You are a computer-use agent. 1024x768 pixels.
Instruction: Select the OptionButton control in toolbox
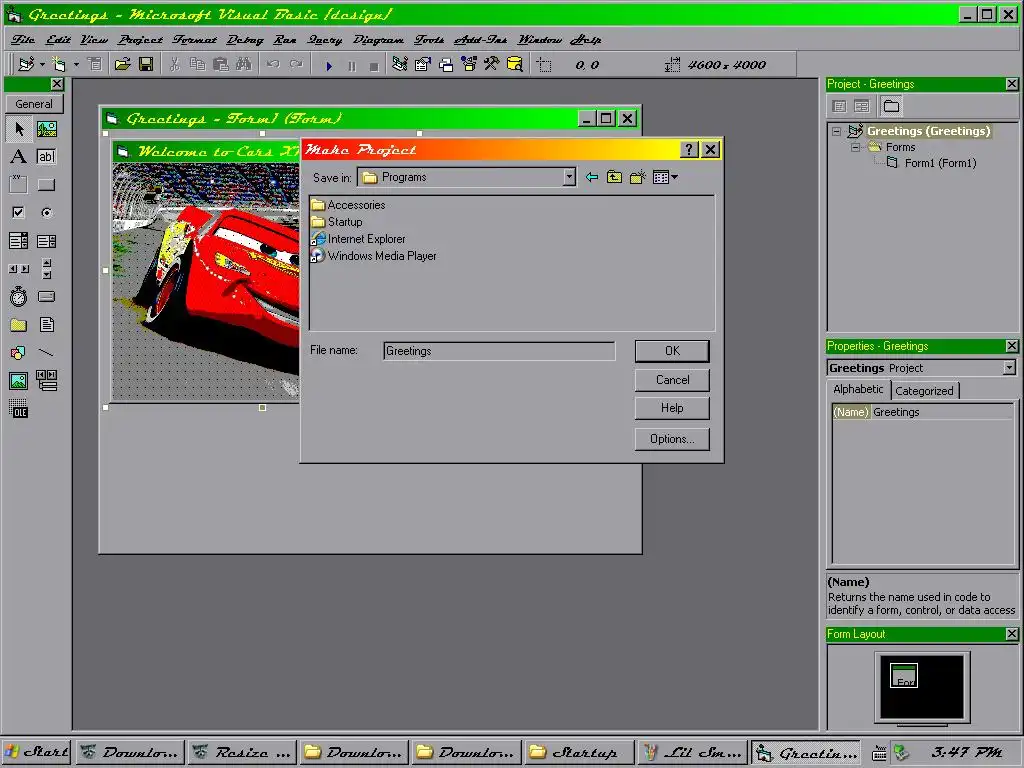[46, 212]
